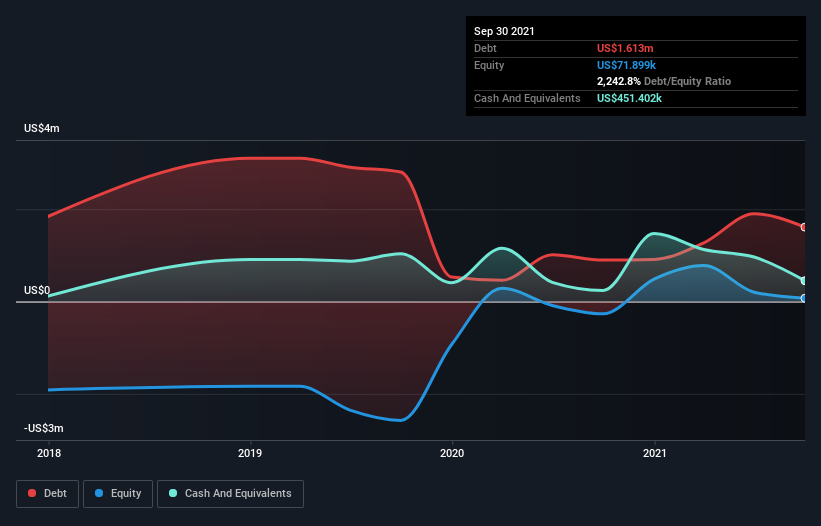Click Cash And Equivalents label in tooltip

[x=527, y=98]
